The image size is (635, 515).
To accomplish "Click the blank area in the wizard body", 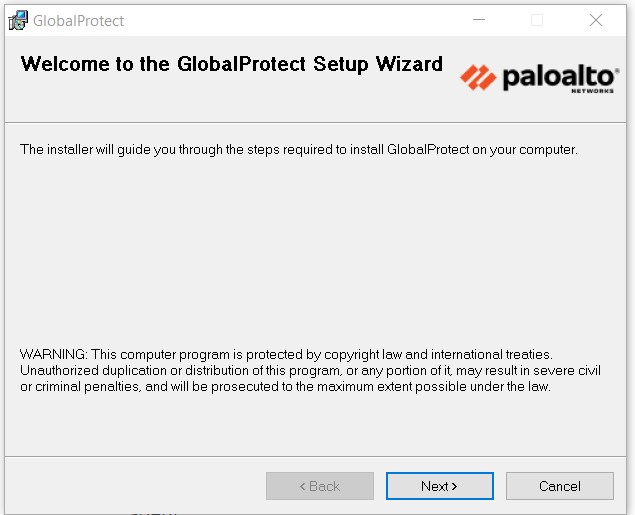I will click(310, 250).
